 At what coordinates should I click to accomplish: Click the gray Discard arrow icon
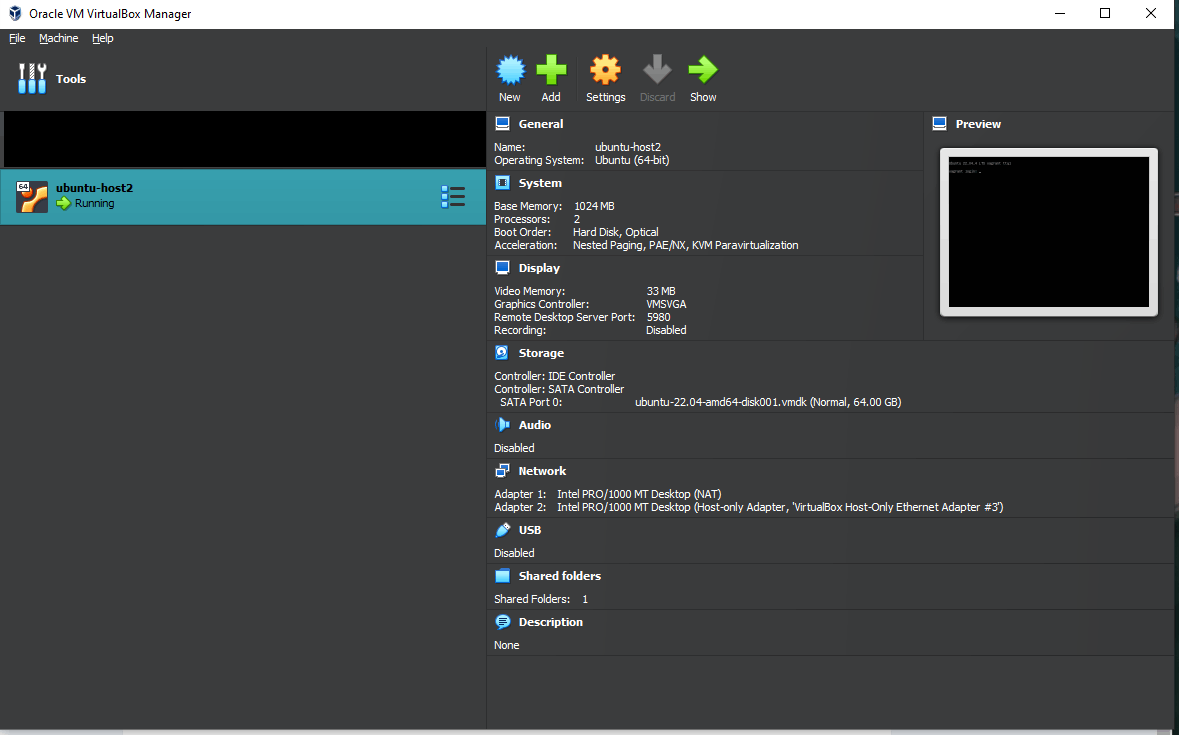point(657,69)
